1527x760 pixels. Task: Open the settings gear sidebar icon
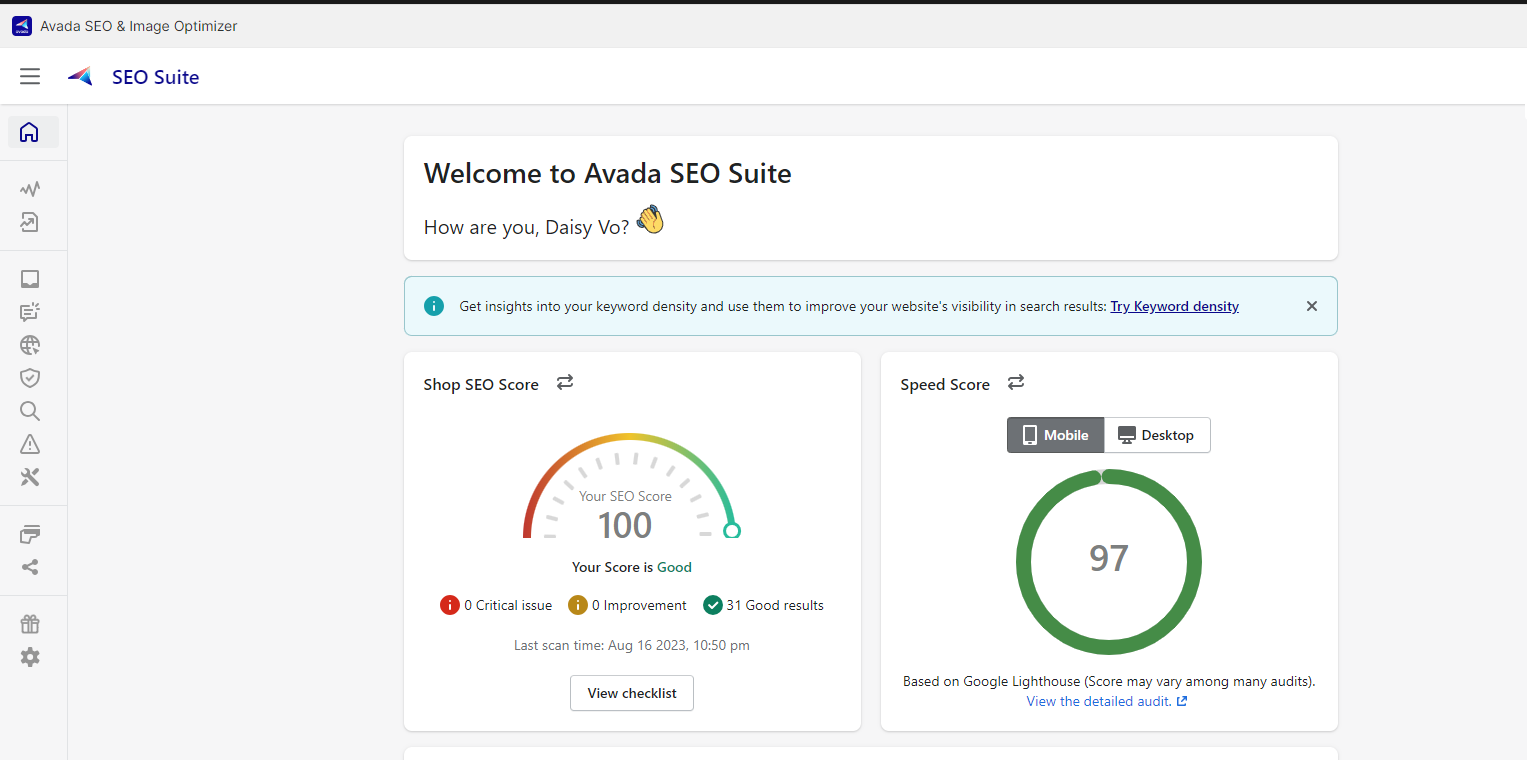(x=30, y=657)
